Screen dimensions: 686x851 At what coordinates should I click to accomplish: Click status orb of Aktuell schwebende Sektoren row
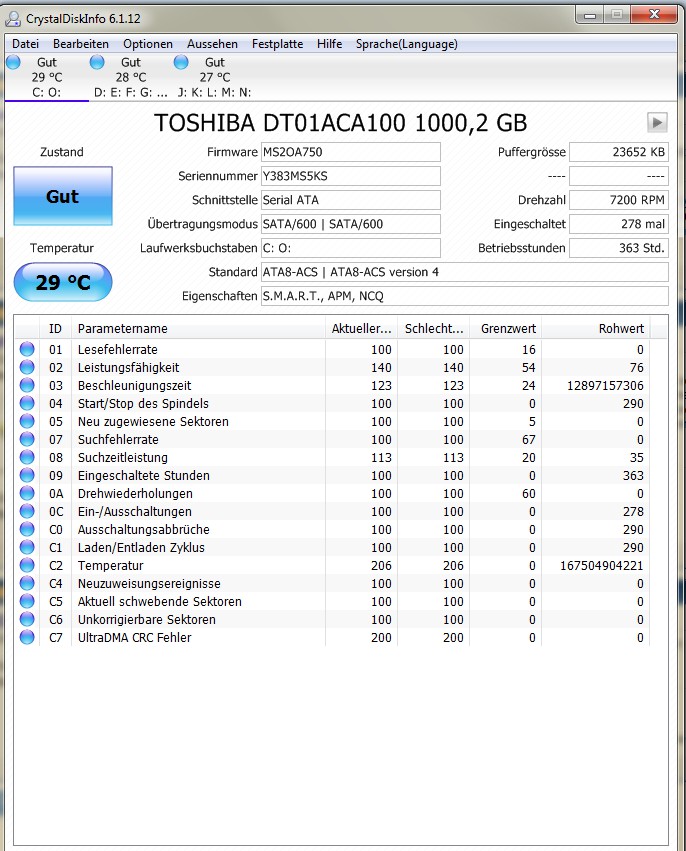pos(27,601)
